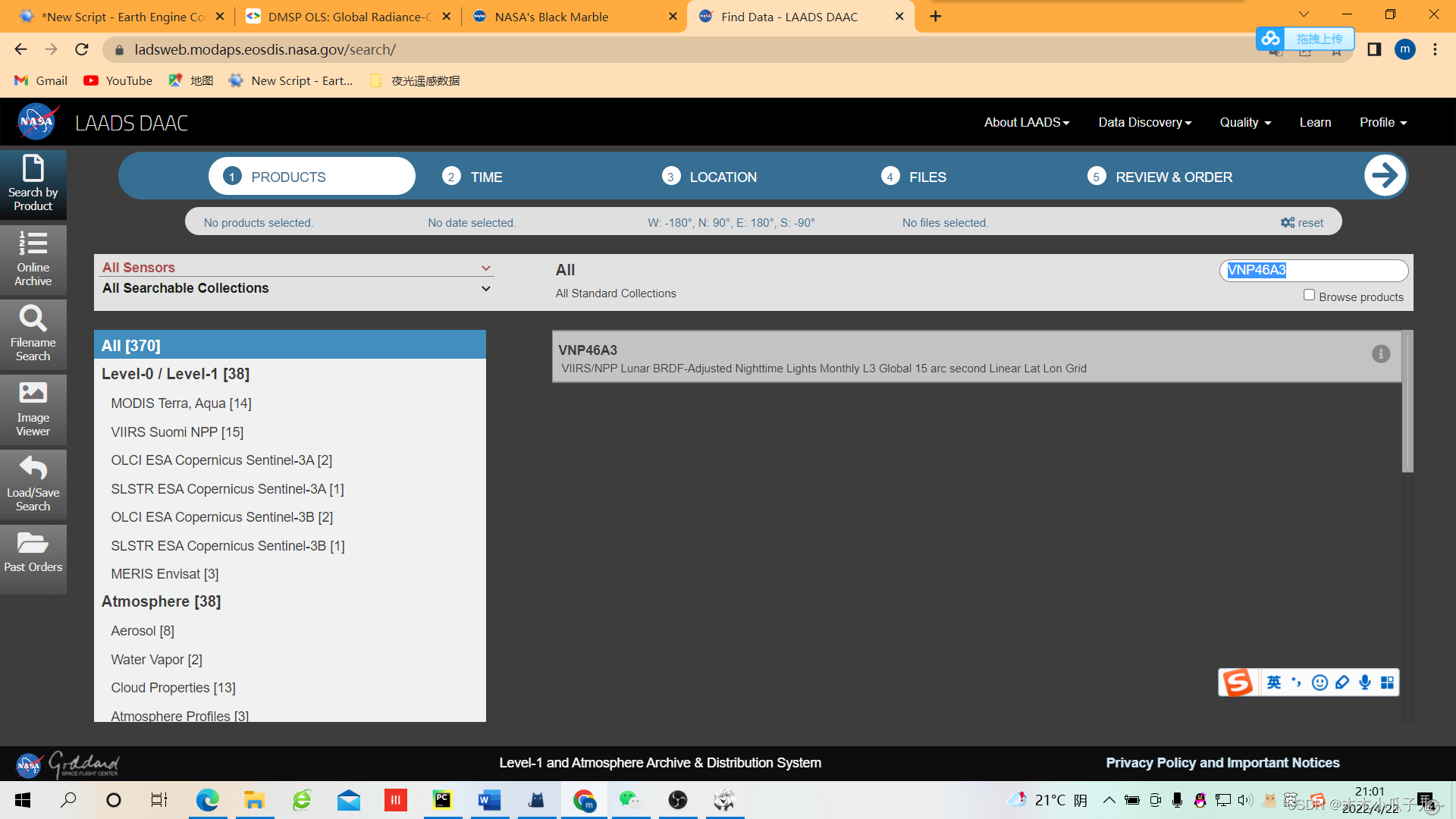Show info for VNP46A3 product
The width and height of the screenshot is (1456, 819).
click(x=1381, y=354)
